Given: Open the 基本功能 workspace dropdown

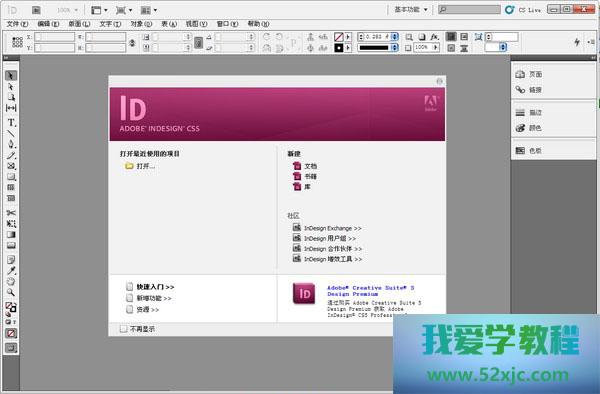Looking at the screenshot, I should (411, 10).
